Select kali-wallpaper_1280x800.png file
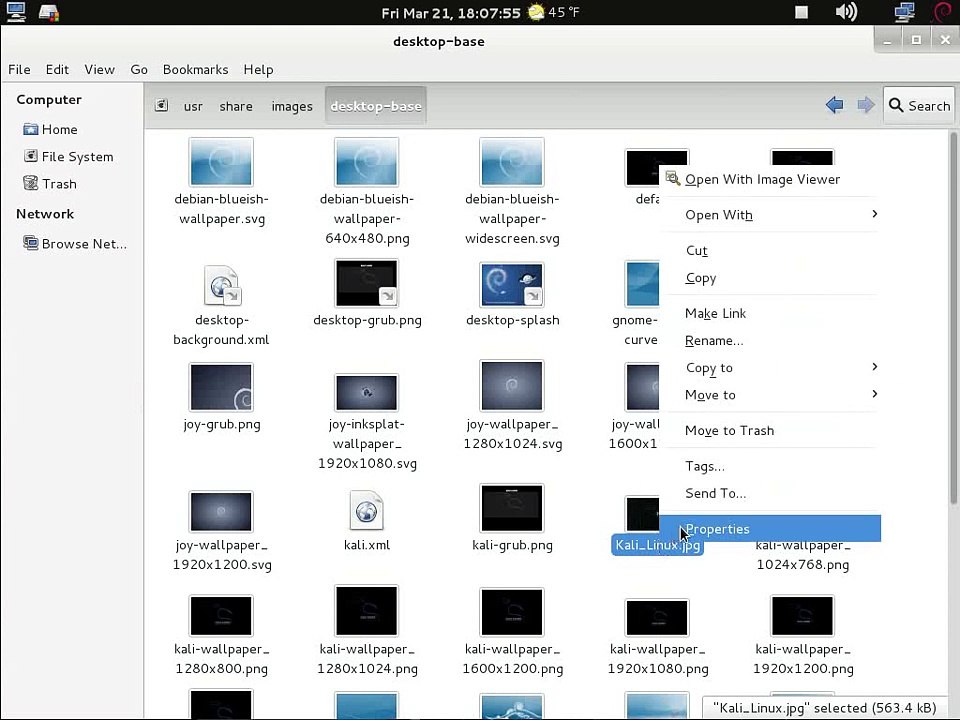This screenshot has width=960, height=720. pyautogui.click(x=221, y=615)
